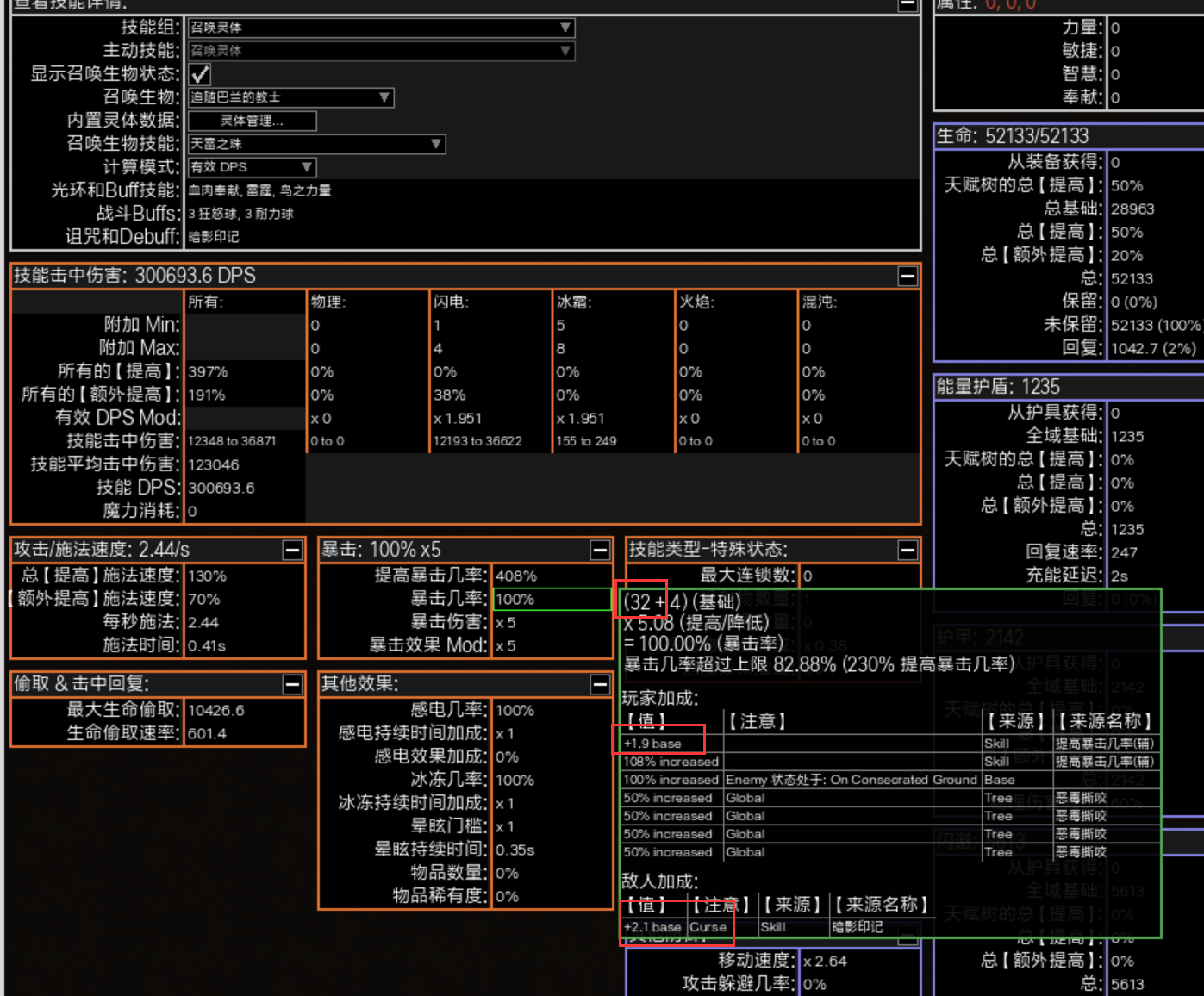This screenshot has height=996, width=1204.
Task: Click the 光环和Buff技能 value field
Action: click(x=552, y=190)
